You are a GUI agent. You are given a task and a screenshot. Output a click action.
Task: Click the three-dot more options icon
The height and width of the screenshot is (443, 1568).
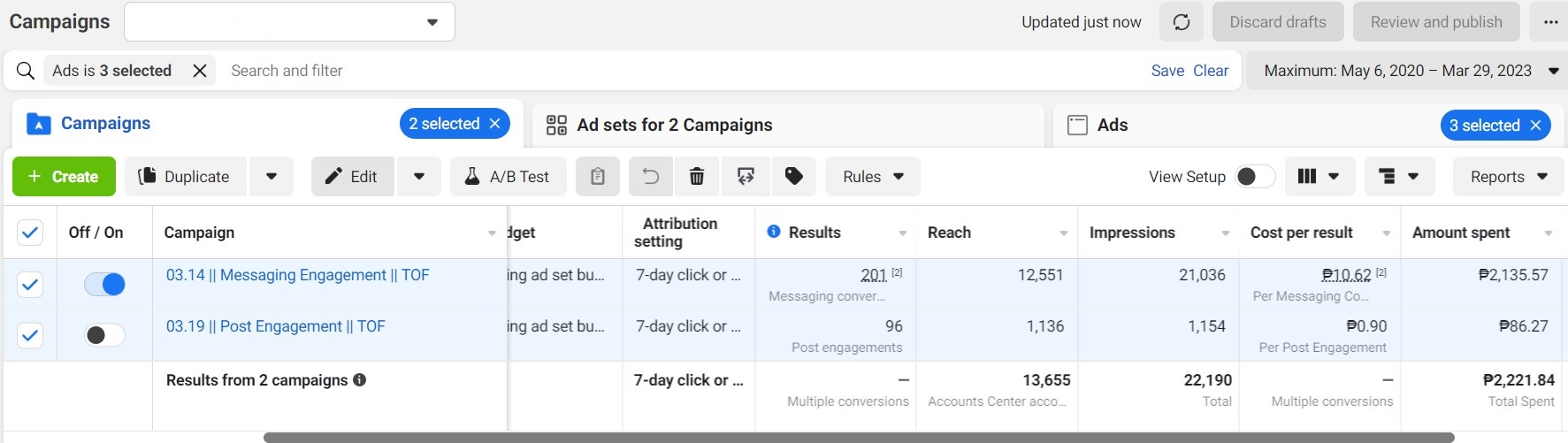(1550, 22)
